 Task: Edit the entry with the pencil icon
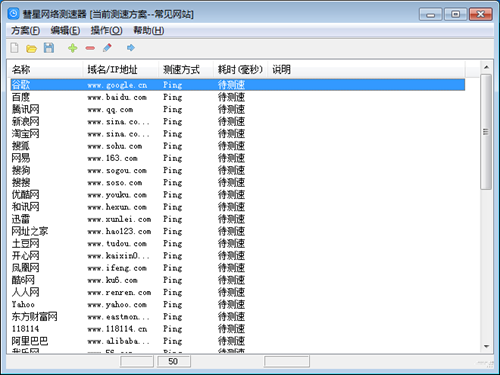[107, 48]
